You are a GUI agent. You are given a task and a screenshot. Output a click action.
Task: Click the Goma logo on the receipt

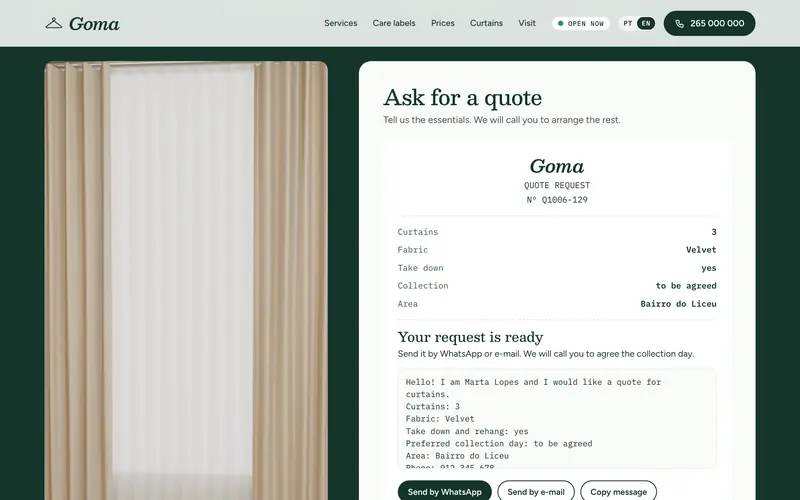pyautogui.click(x=557, y=166)
